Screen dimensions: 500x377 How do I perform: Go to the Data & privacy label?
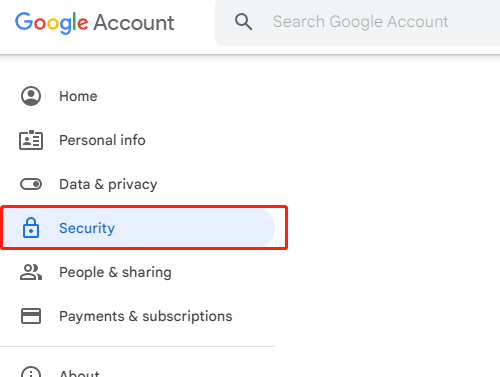pyautogui.click(x=108, y=184)
